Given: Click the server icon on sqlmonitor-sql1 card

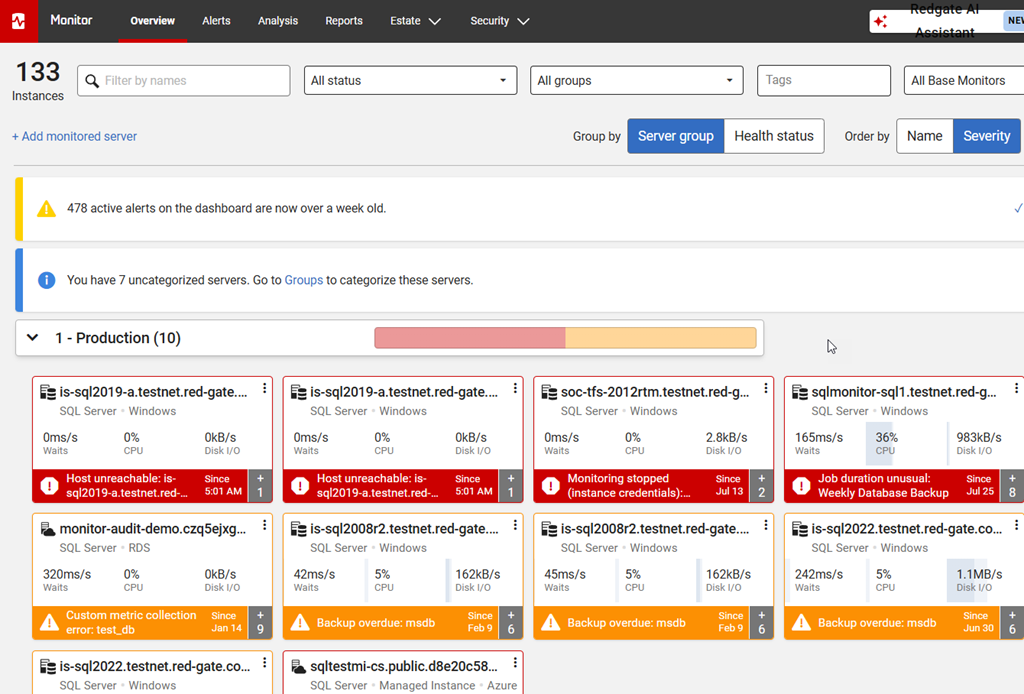Looking at the screenshot, I should (x=800, y=392).
